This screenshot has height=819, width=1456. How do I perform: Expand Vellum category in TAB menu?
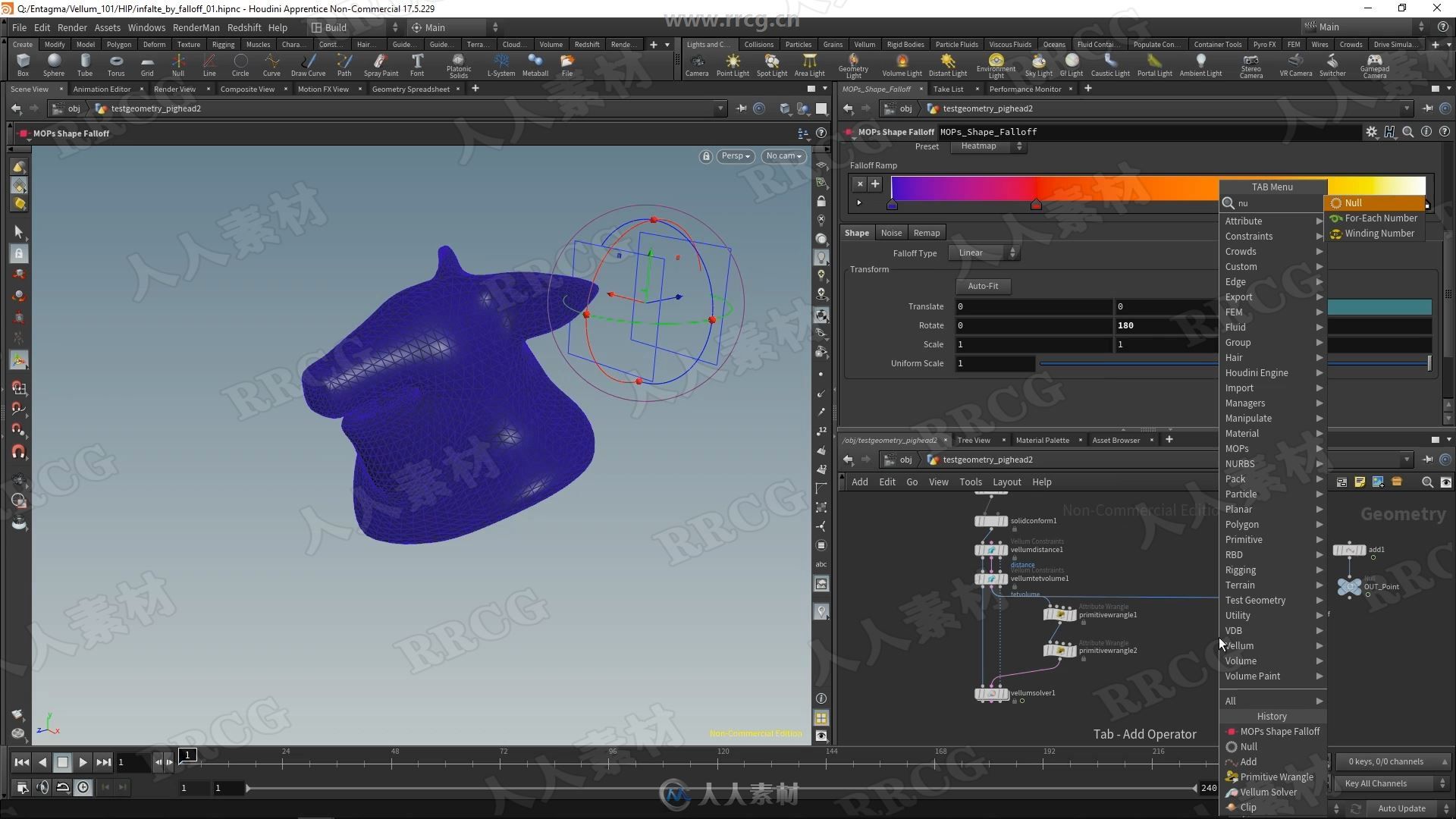click(x=1273, y=645)
